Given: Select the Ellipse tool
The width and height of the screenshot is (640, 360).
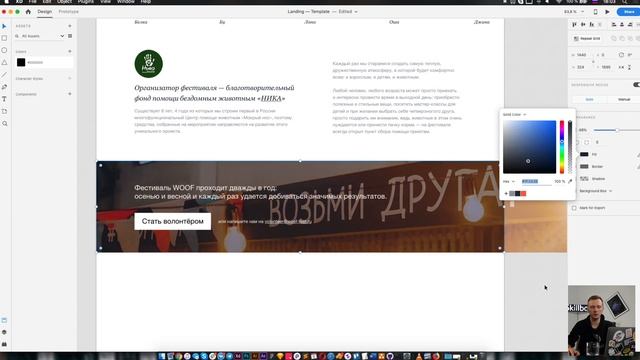Looking at the screenshot, I should tap(4, 50).
